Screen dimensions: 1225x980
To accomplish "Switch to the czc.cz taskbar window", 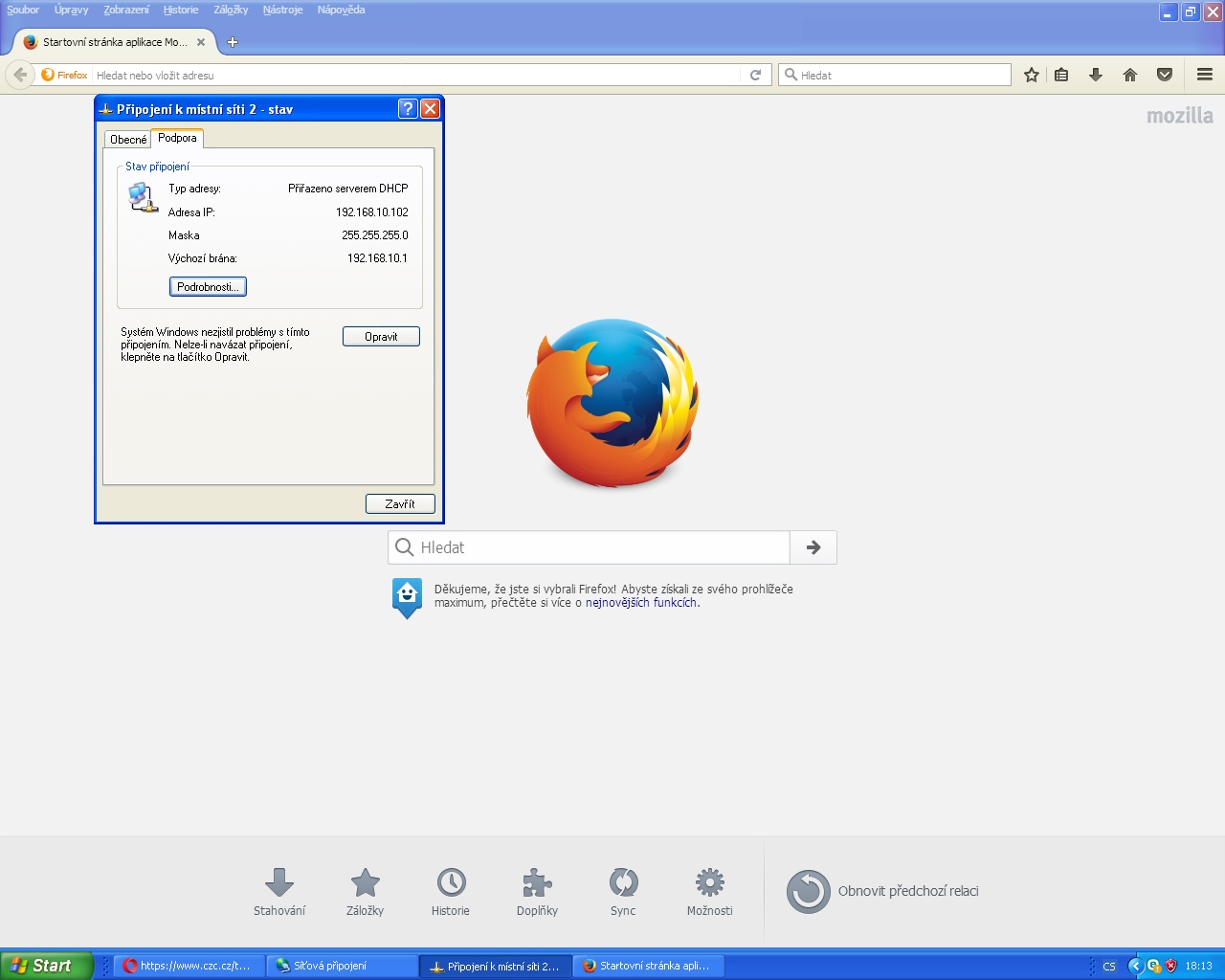I will [x=189, y=966].
